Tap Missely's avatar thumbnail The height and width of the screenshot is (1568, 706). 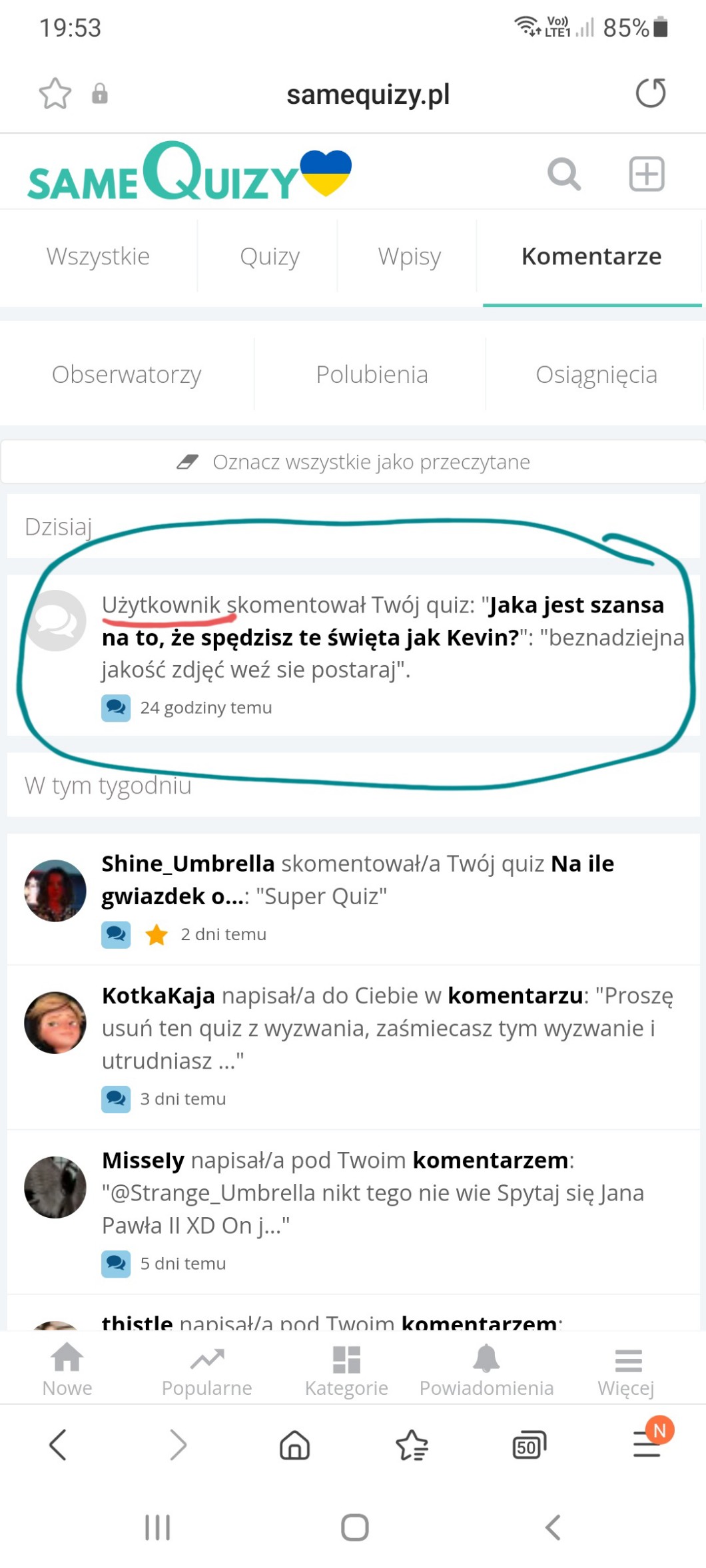[55, 1187]
